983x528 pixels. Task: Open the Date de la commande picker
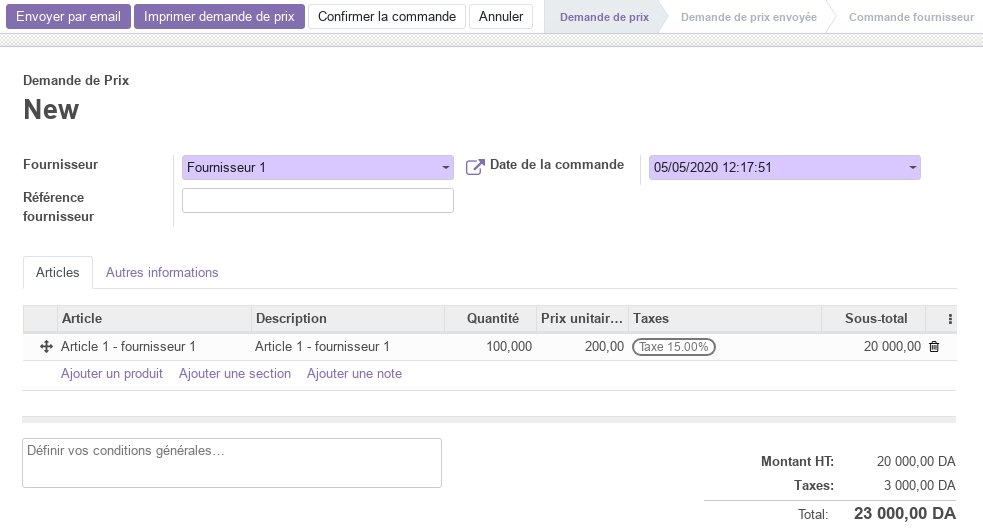click(x=784, y=167)
